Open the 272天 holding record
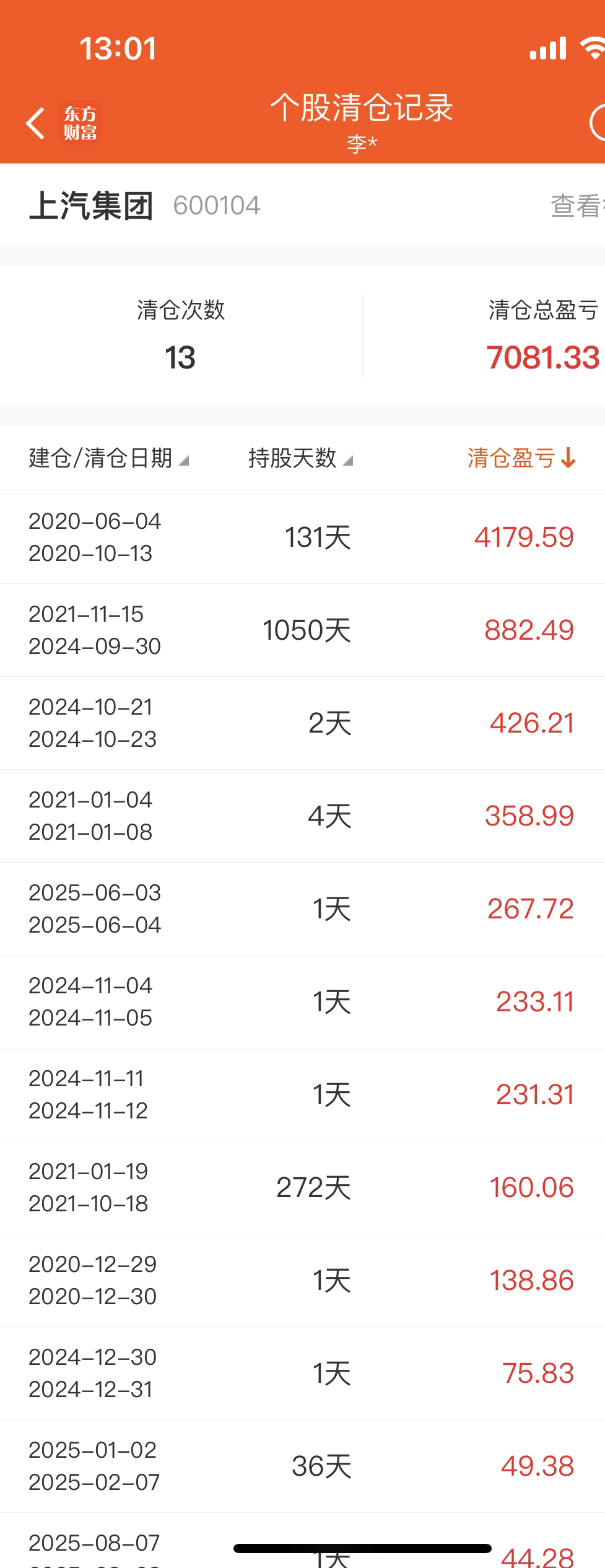The height and width of the screenshot is (1568, 605). coord(302,1187)
